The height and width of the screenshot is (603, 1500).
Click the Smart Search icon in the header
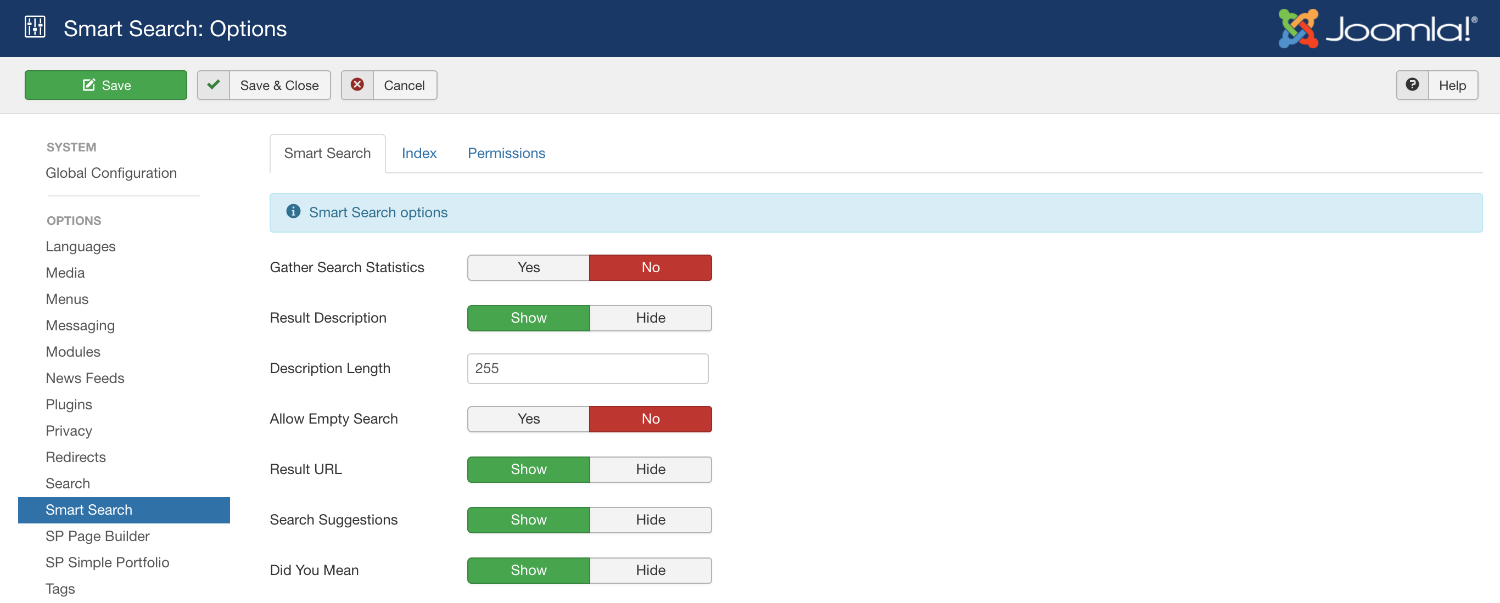click(34, 27)
